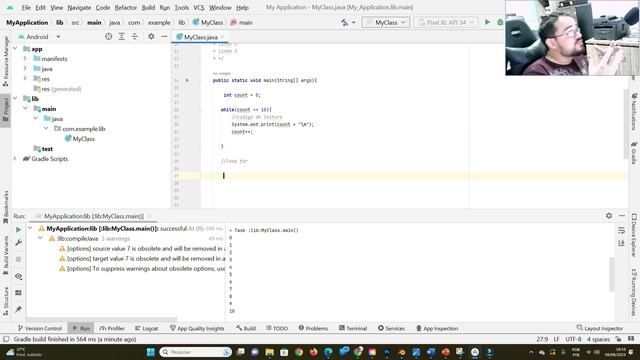
Task: Open the Version Control tool window
Action: [x=40, y=328]
